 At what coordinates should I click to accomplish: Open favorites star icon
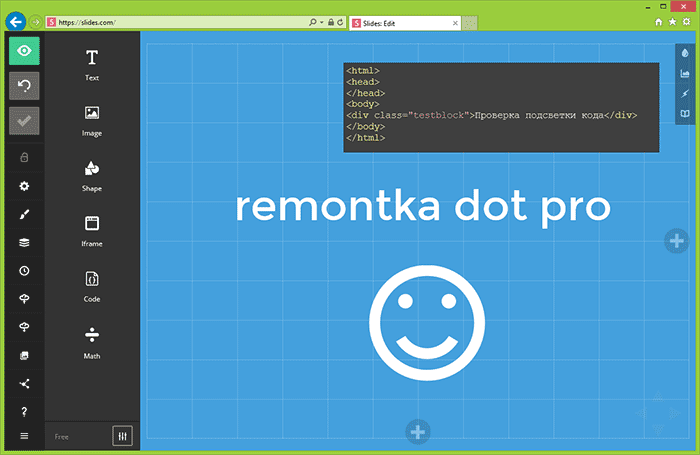point(672,22)
